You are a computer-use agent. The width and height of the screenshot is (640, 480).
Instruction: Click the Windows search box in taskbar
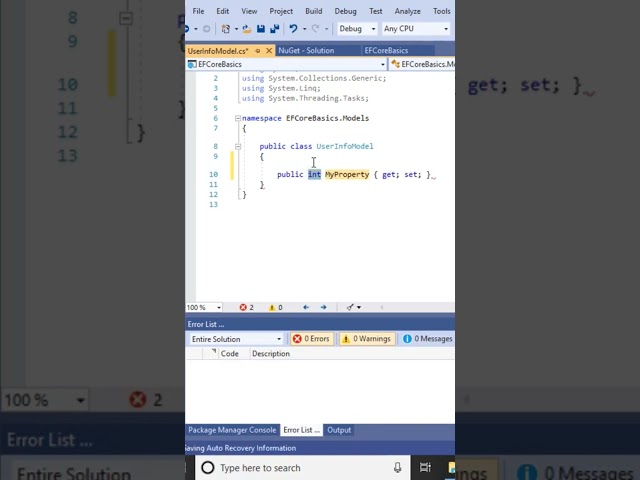point(302,468)
